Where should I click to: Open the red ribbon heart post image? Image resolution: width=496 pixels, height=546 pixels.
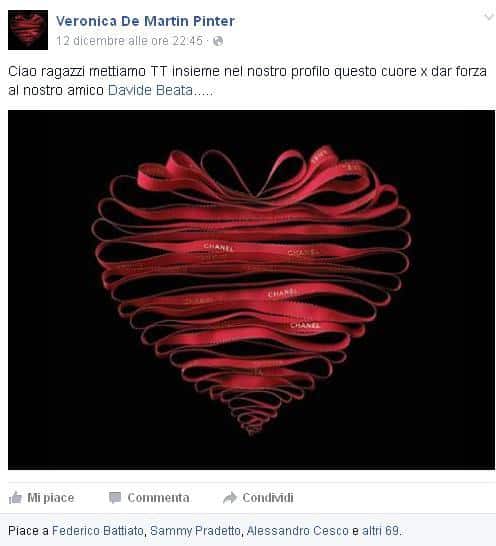click(251, 290)
